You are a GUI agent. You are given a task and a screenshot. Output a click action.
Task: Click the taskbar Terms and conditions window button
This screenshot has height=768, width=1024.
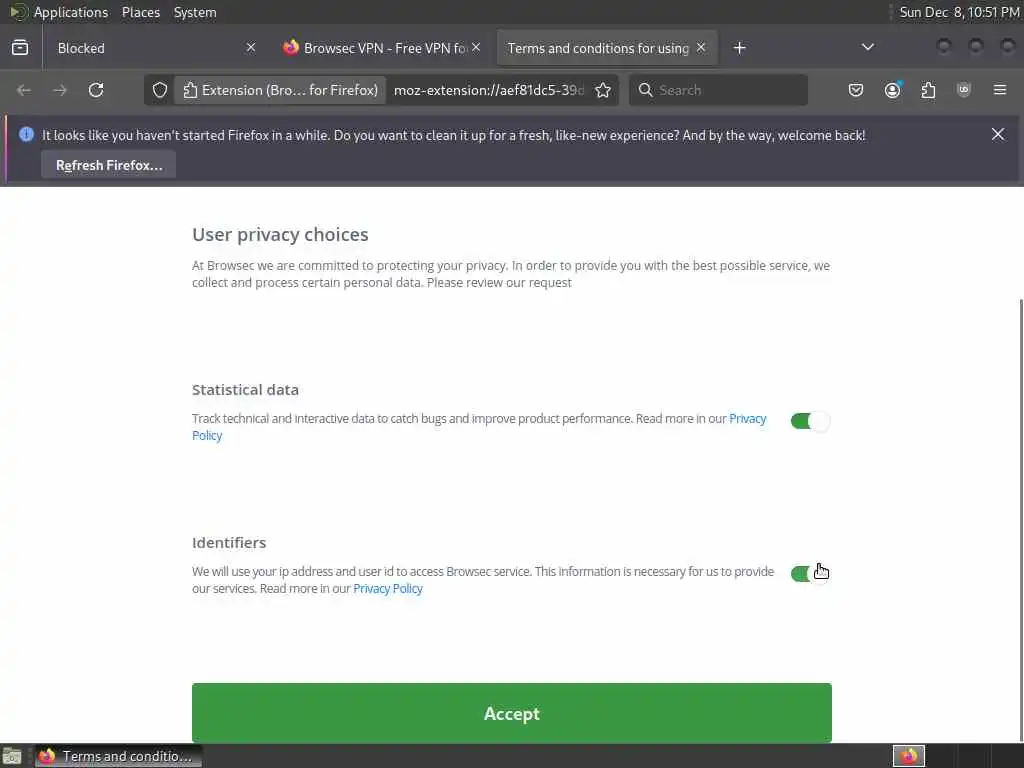(x=119, y=756)
